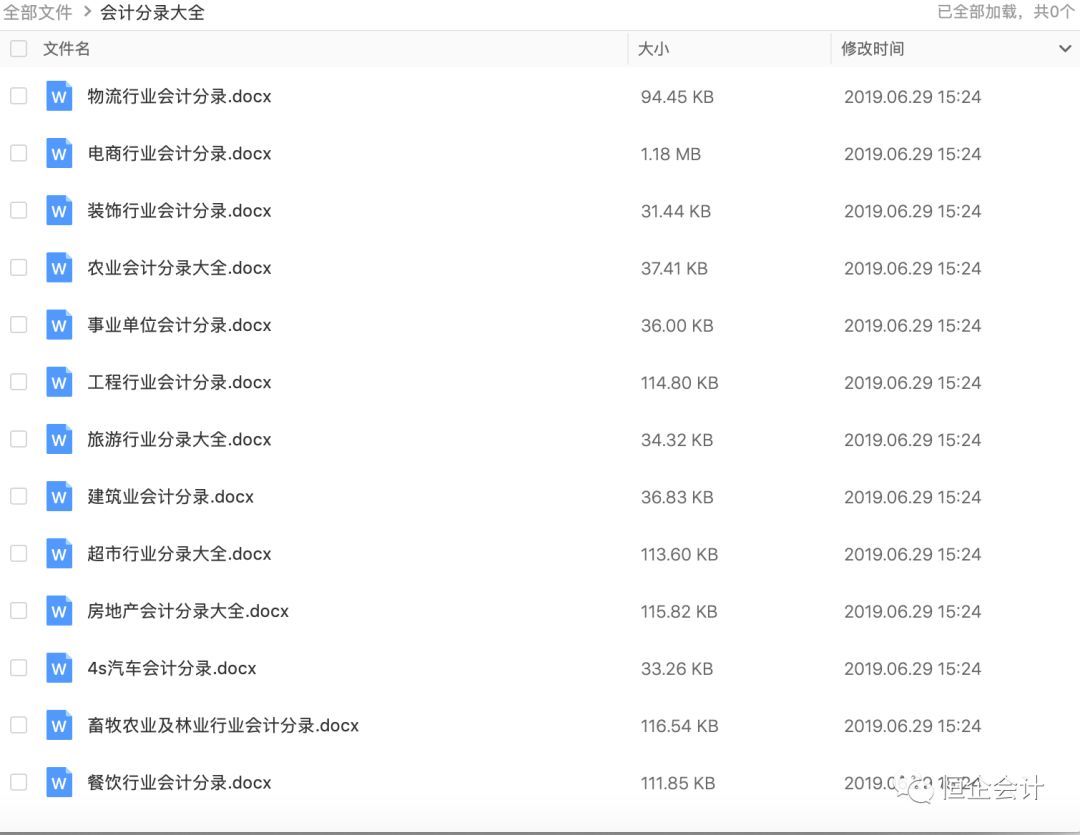Image resolution: width=1080 pixels, height=835 pixels.
Task: Select the checkbox for 旅游行业分录大全.docx
Action: click(17, 438)
